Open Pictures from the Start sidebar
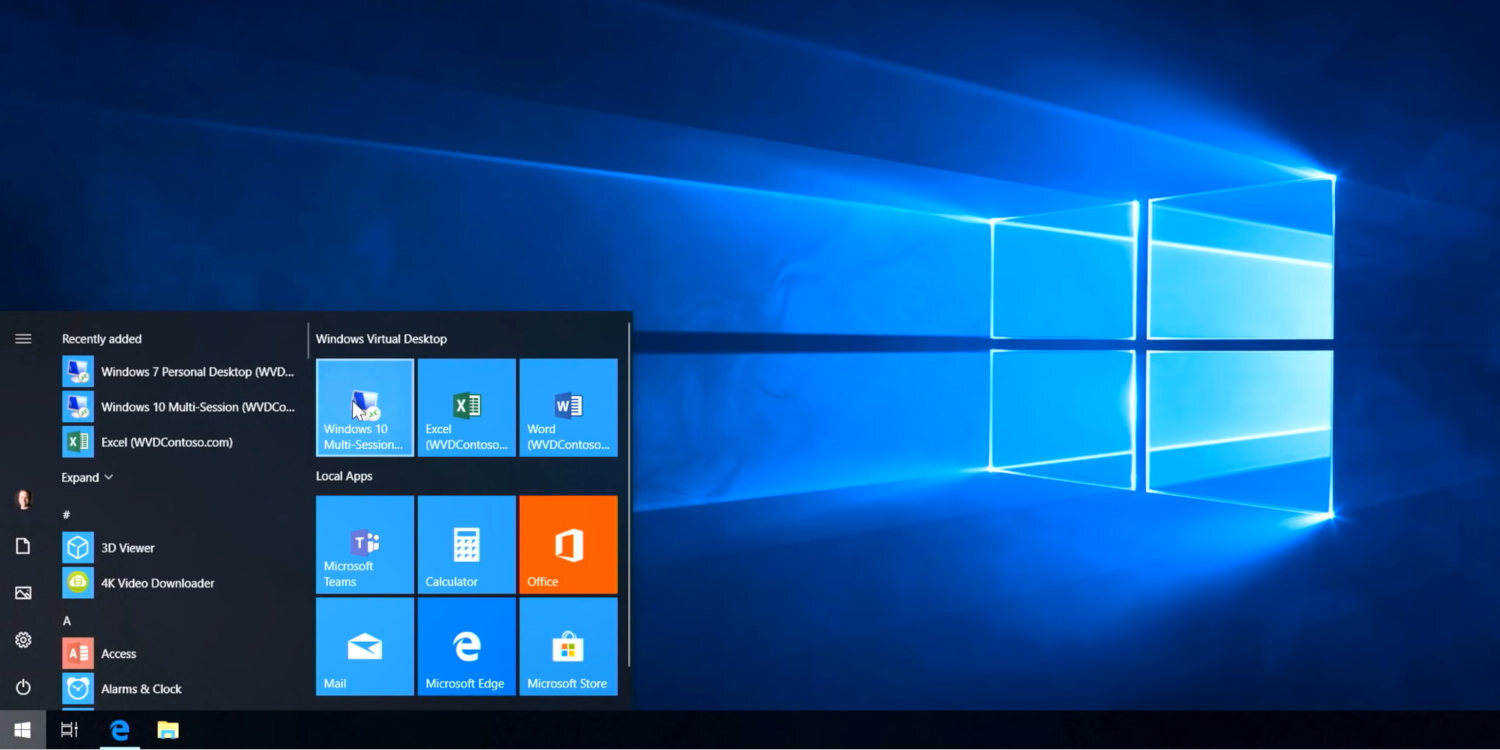 click(x=22, y=592)
